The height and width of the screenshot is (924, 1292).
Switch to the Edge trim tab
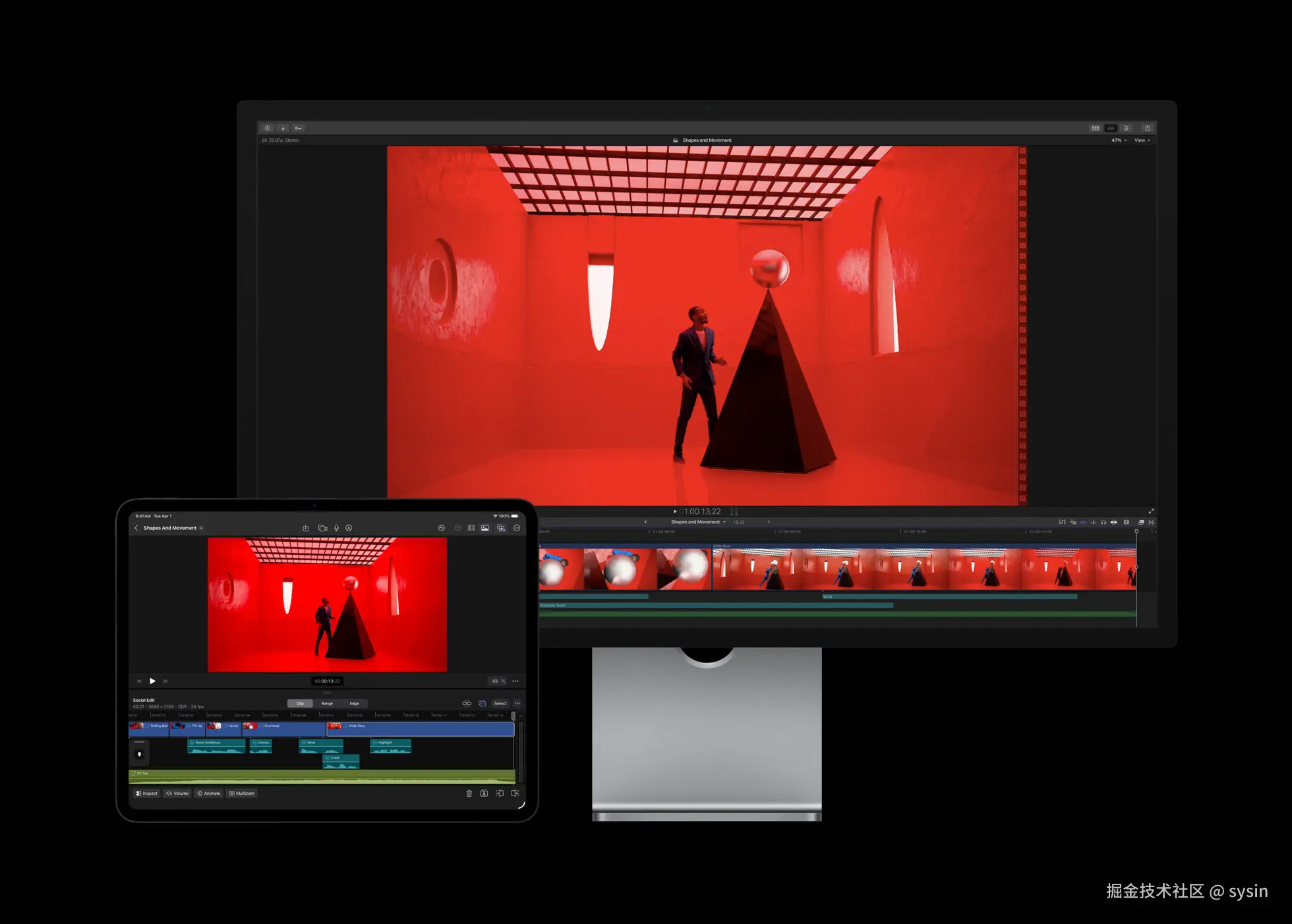[354, 703]
